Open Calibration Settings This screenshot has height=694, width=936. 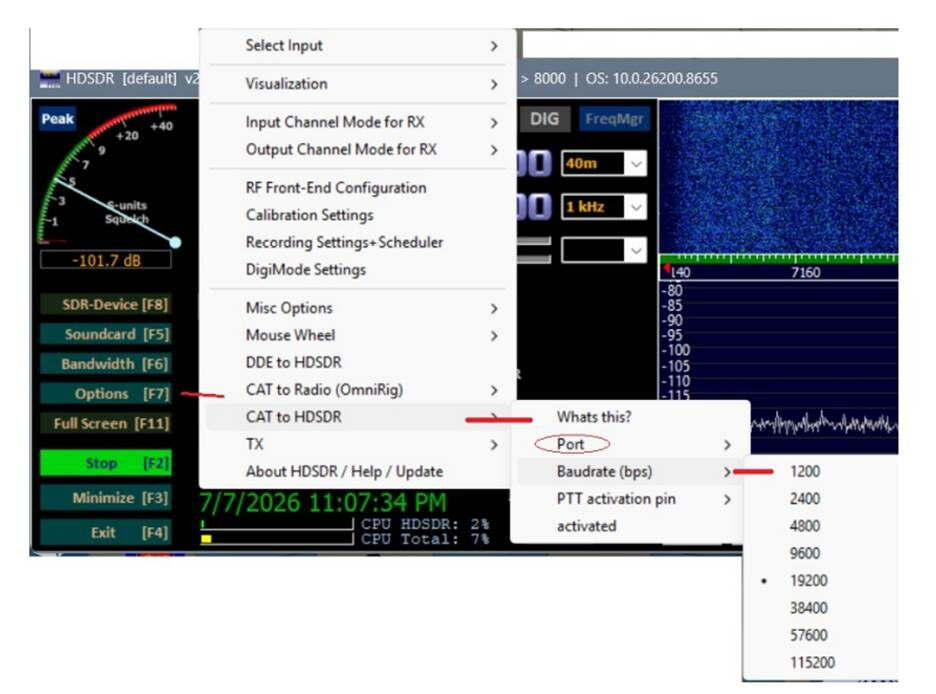click(x=357, y=215)
